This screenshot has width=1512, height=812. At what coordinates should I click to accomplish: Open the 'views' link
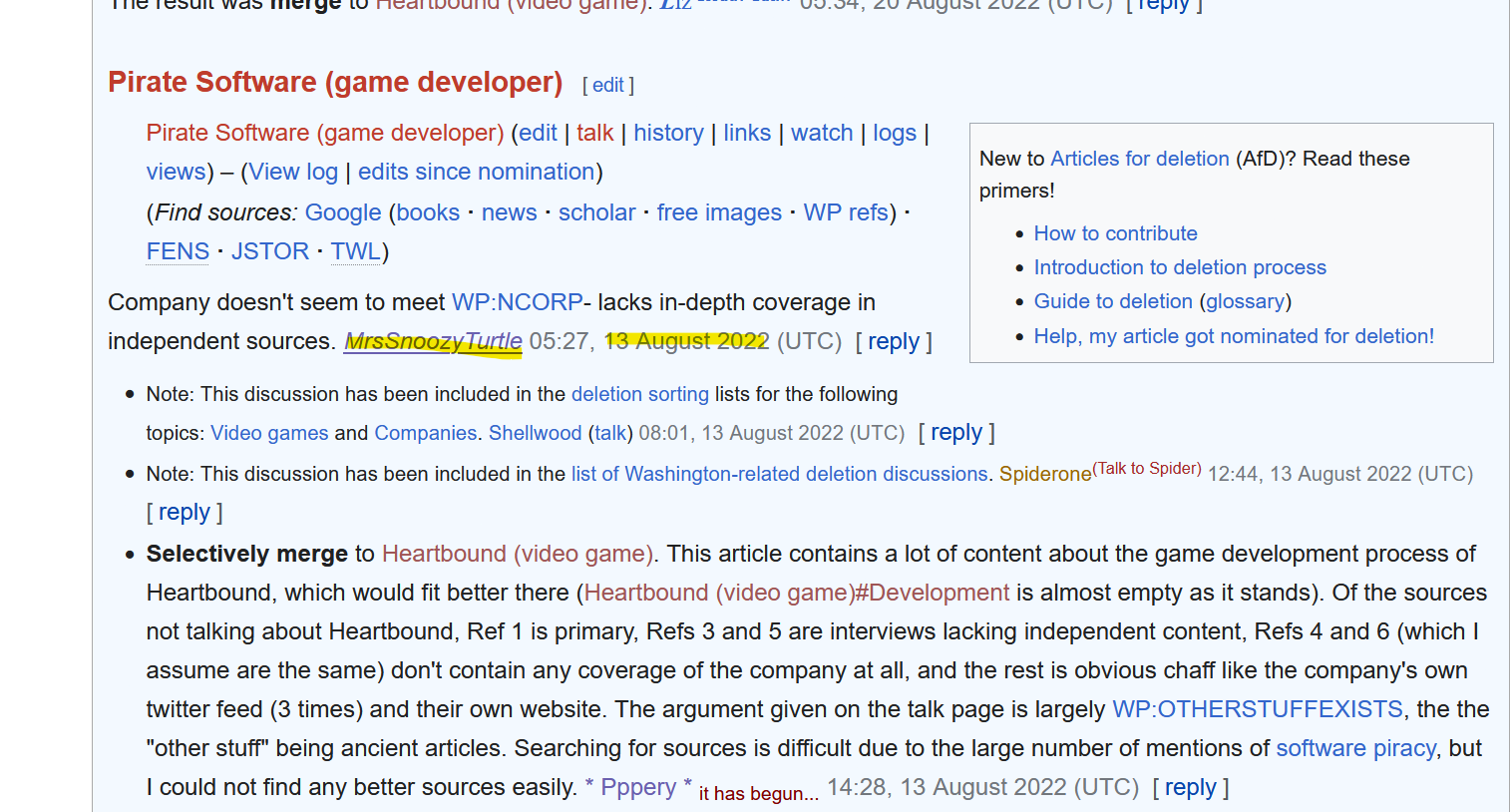[177, 172]
